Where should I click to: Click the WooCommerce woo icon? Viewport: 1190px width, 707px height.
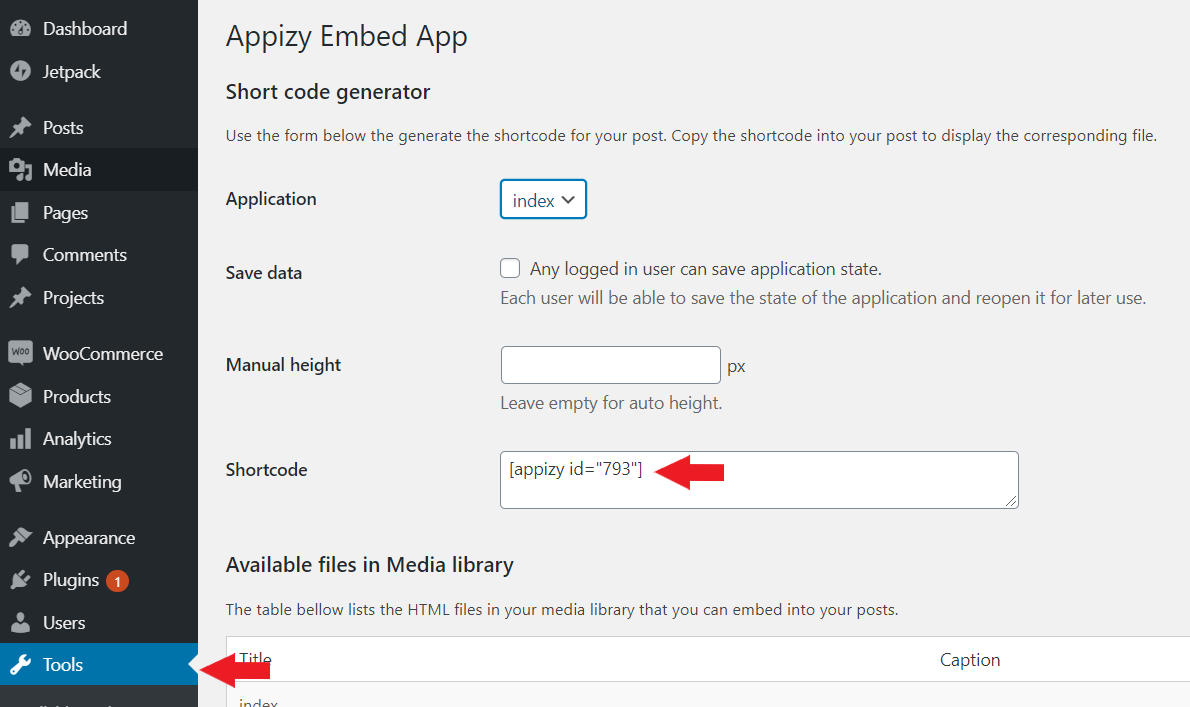(x=20, y=353)
